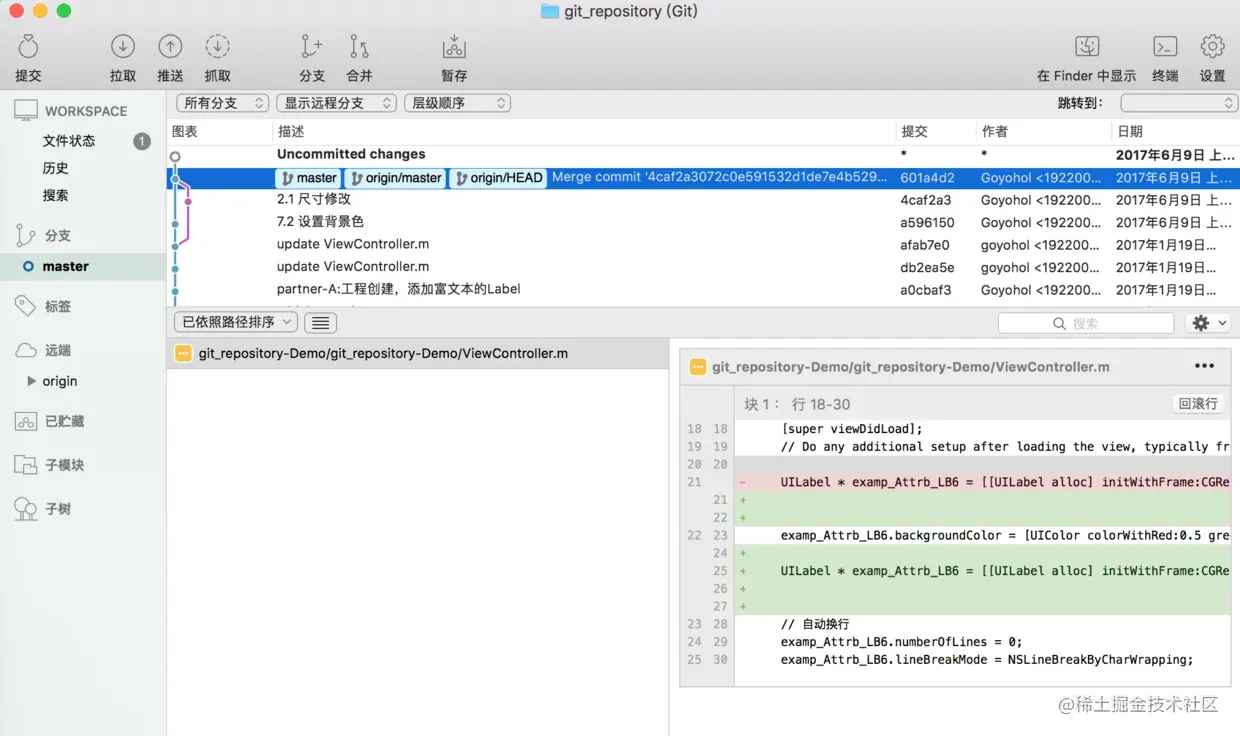This screenshot has width=1240, height=736.
Task: Open the Ancestor Order (层级顺序) dropdown
Action: pyautogui.click(x=458, y=103)
